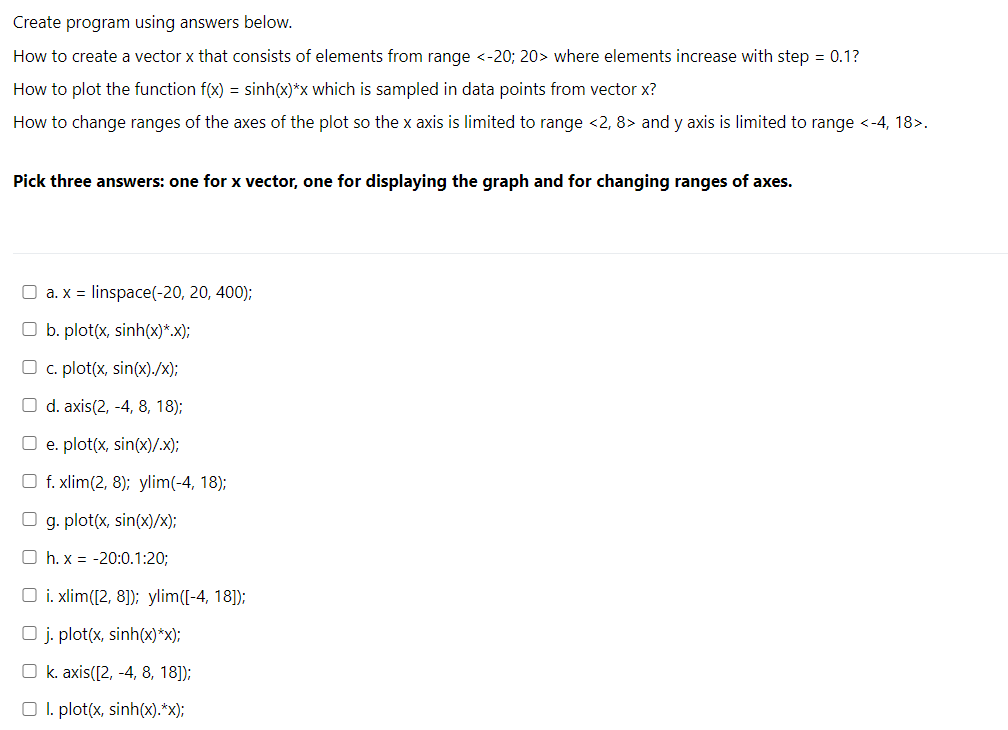Check answer a with linspace(-20, 20, 400)
The width and height of the screenshot is (1008, 730).
click(29, 291)
